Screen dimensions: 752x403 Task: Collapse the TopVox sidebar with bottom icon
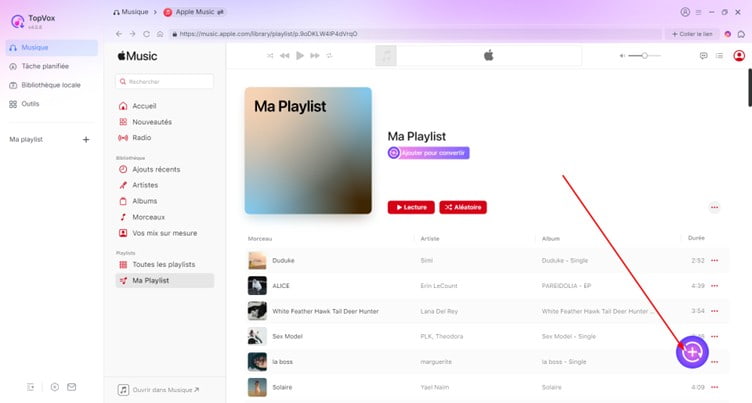pyautogui.click(x=31, y=387)
